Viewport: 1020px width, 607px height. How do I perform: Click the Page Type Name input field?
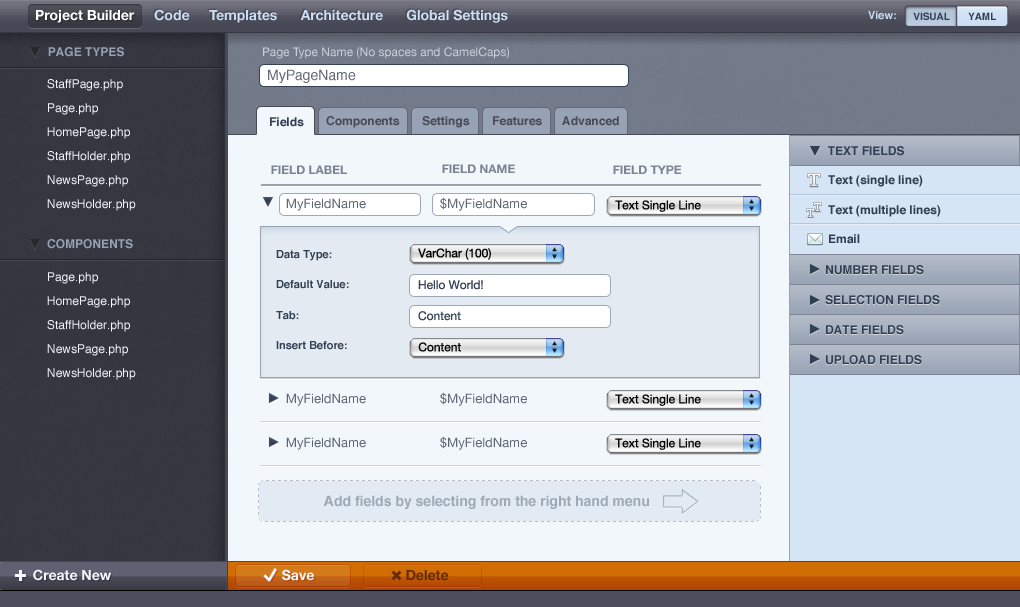point(443,75)
